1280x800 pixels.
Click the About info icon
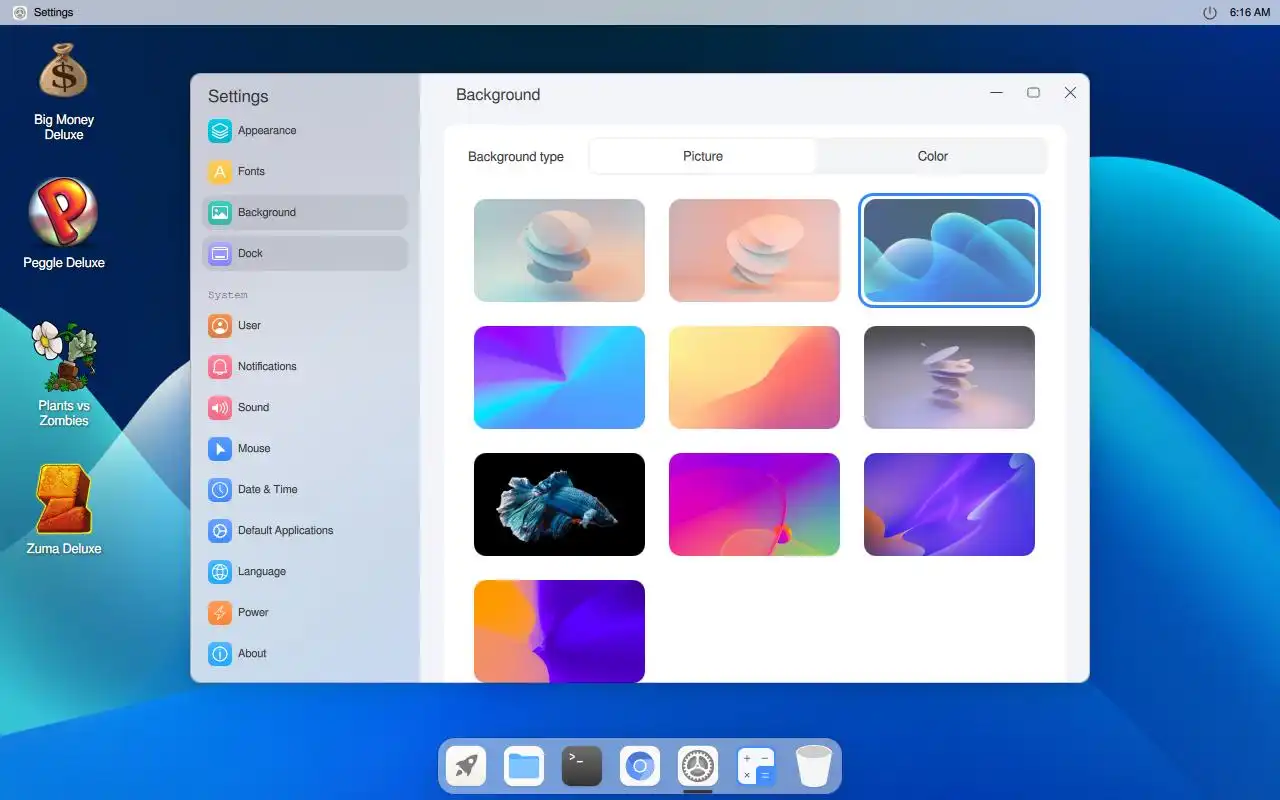click(220, 654)
